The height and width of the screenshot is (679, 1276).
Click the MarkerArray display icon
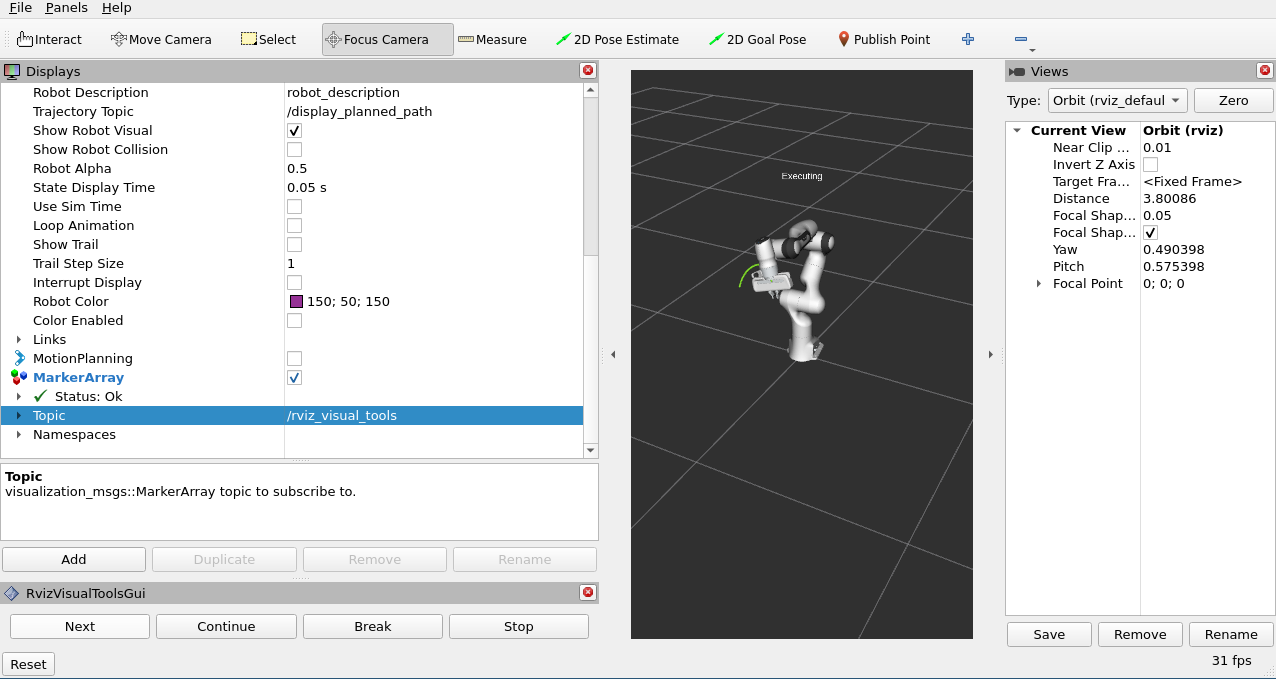(20, 377)
